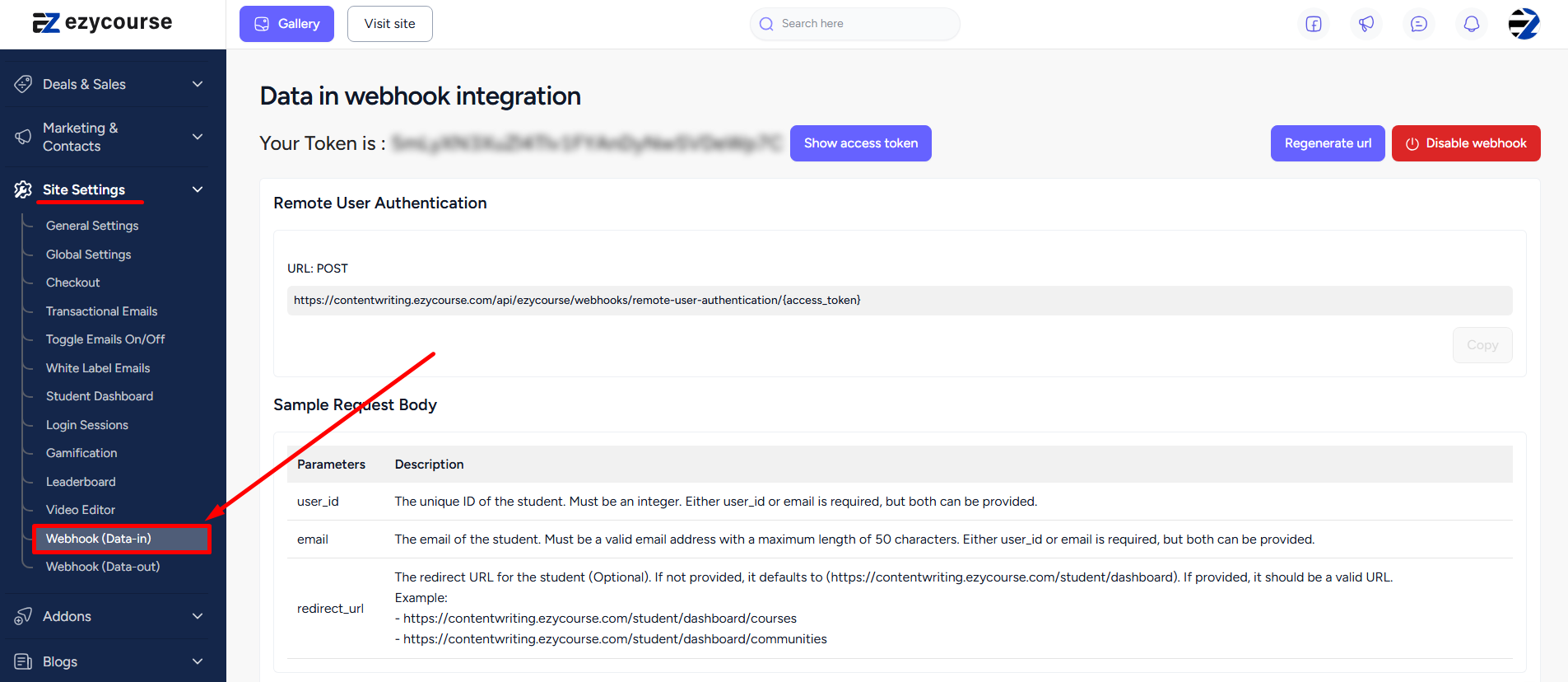The height and width of the screenshot is (682, 1568).
Task: Select Webhook (Data-out)
Action: click(x=103, y=567)
